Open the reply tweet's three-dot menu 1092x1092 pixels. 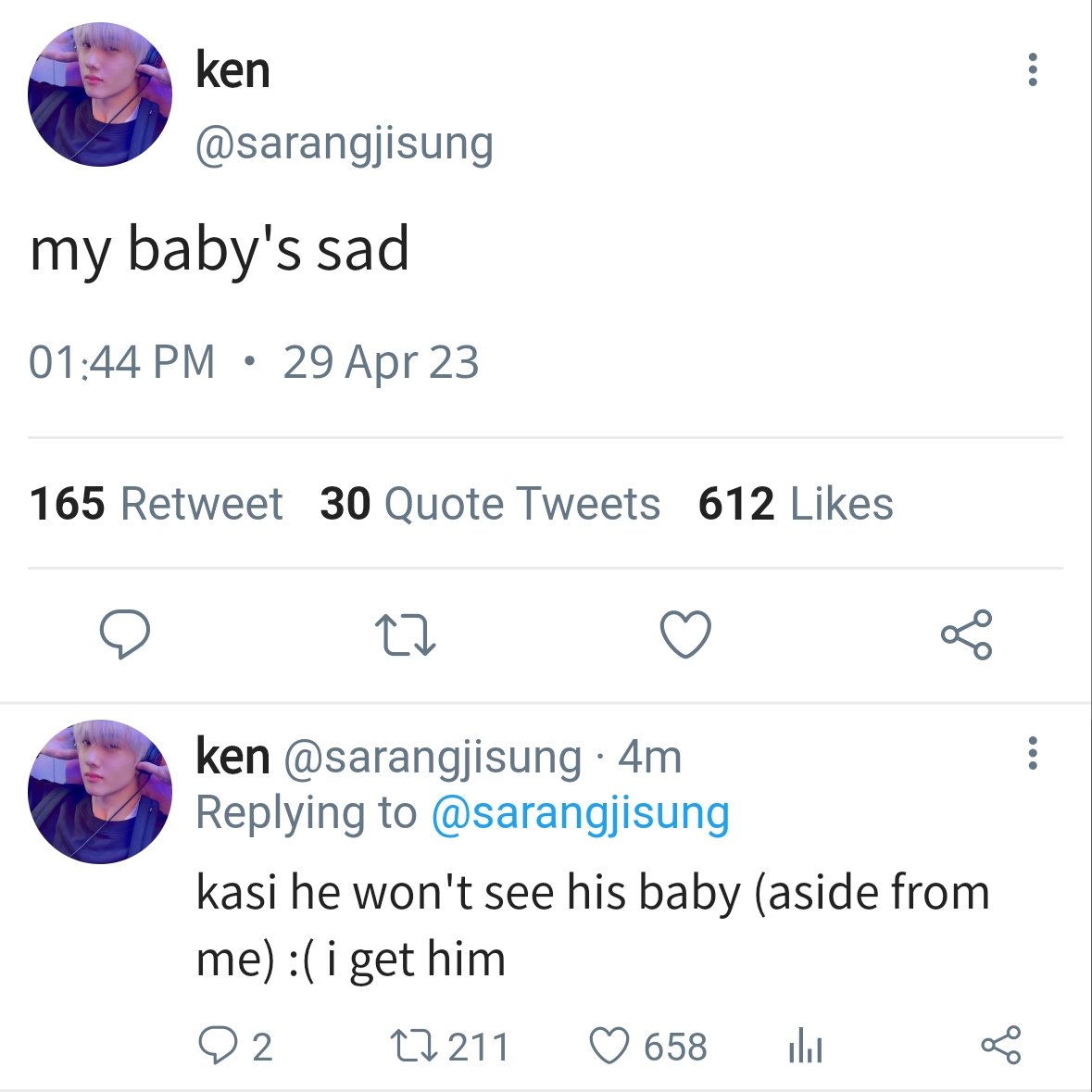[x=1032, y=753]
